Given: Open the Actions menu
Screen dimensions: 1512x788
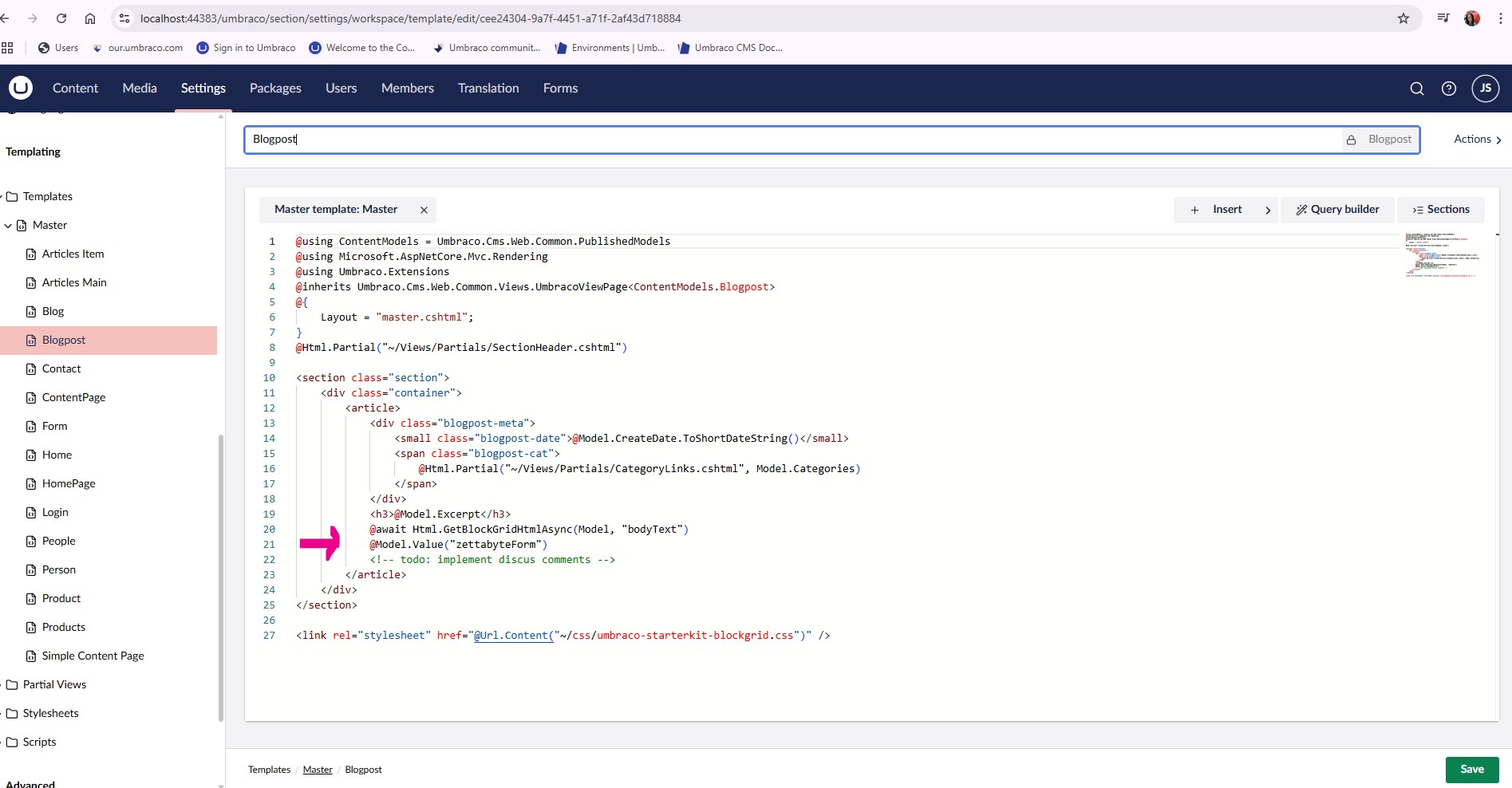Looking at the screenshot, I should tap(1477, 139).
